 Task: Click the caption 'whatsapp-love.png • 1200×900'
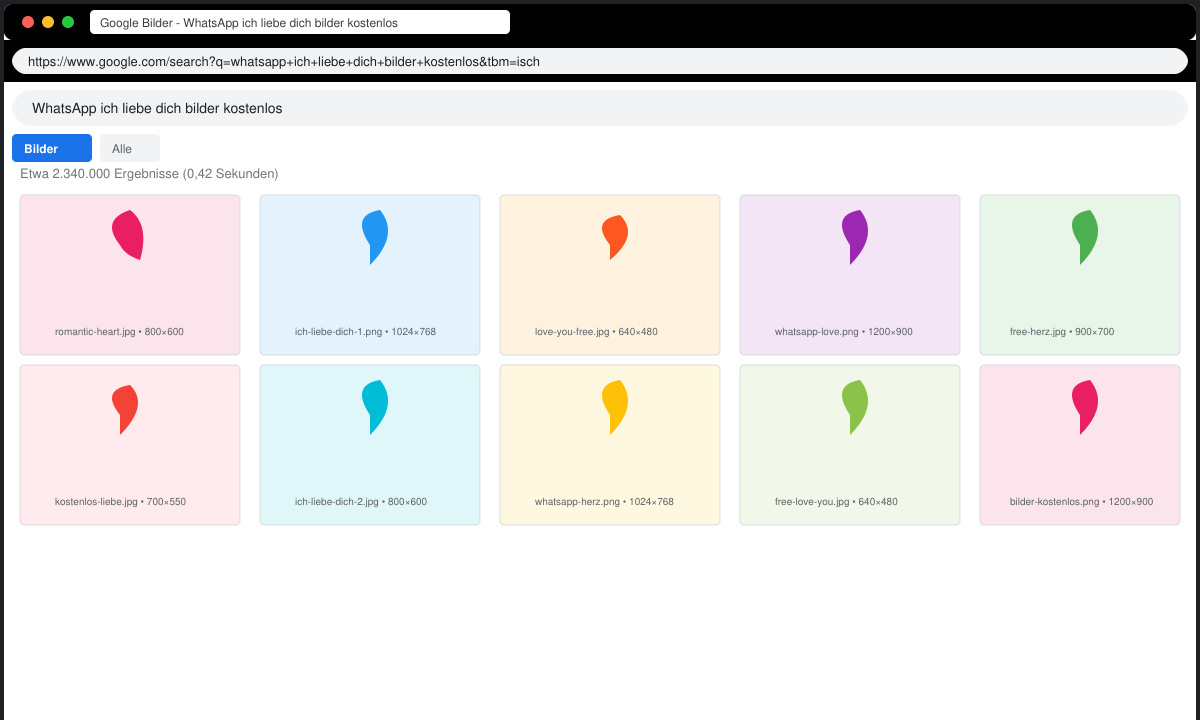pyautogui.click(x=843, y=332)
